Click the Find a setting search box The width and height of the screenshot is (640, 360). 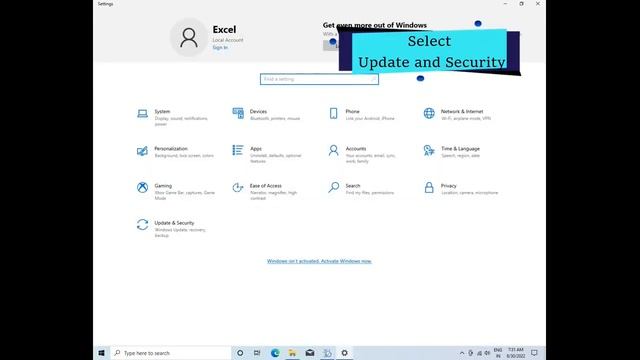tap(319, 79)
